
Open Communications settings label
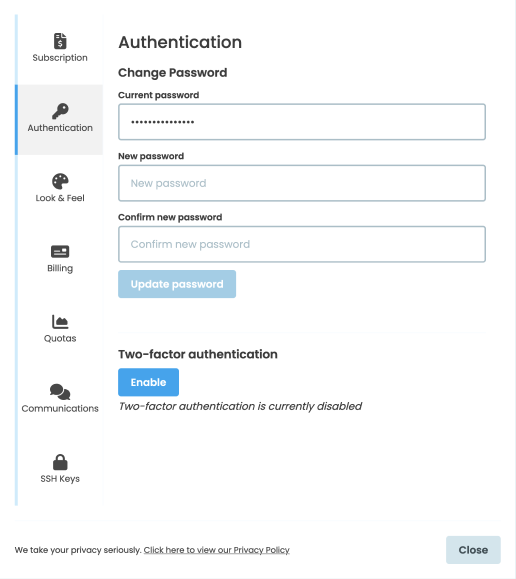point(60,409)
